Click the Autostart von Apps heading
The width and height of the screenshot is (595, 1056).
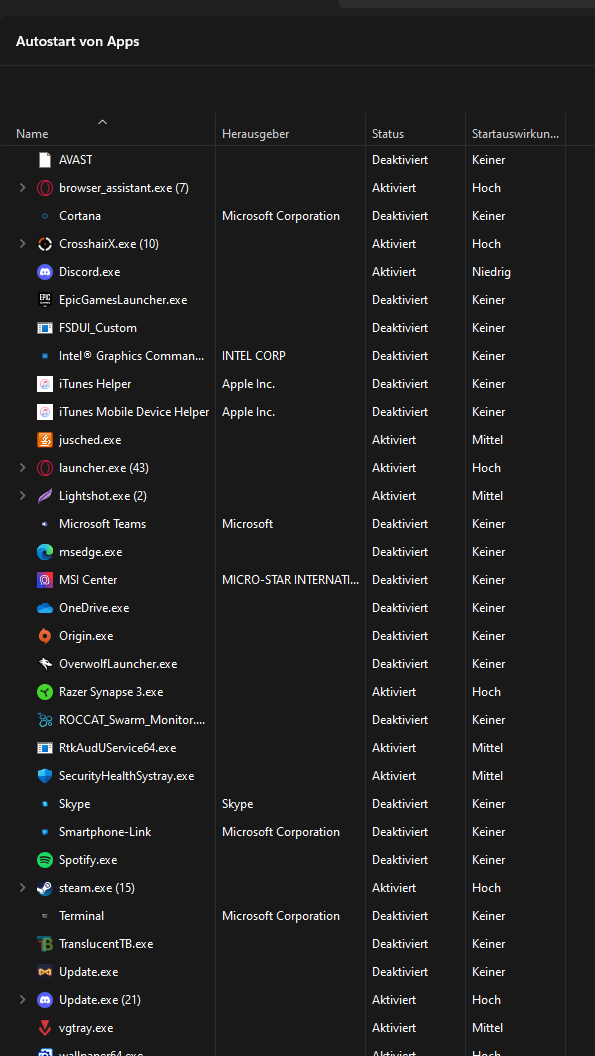(x=77, y=41)
